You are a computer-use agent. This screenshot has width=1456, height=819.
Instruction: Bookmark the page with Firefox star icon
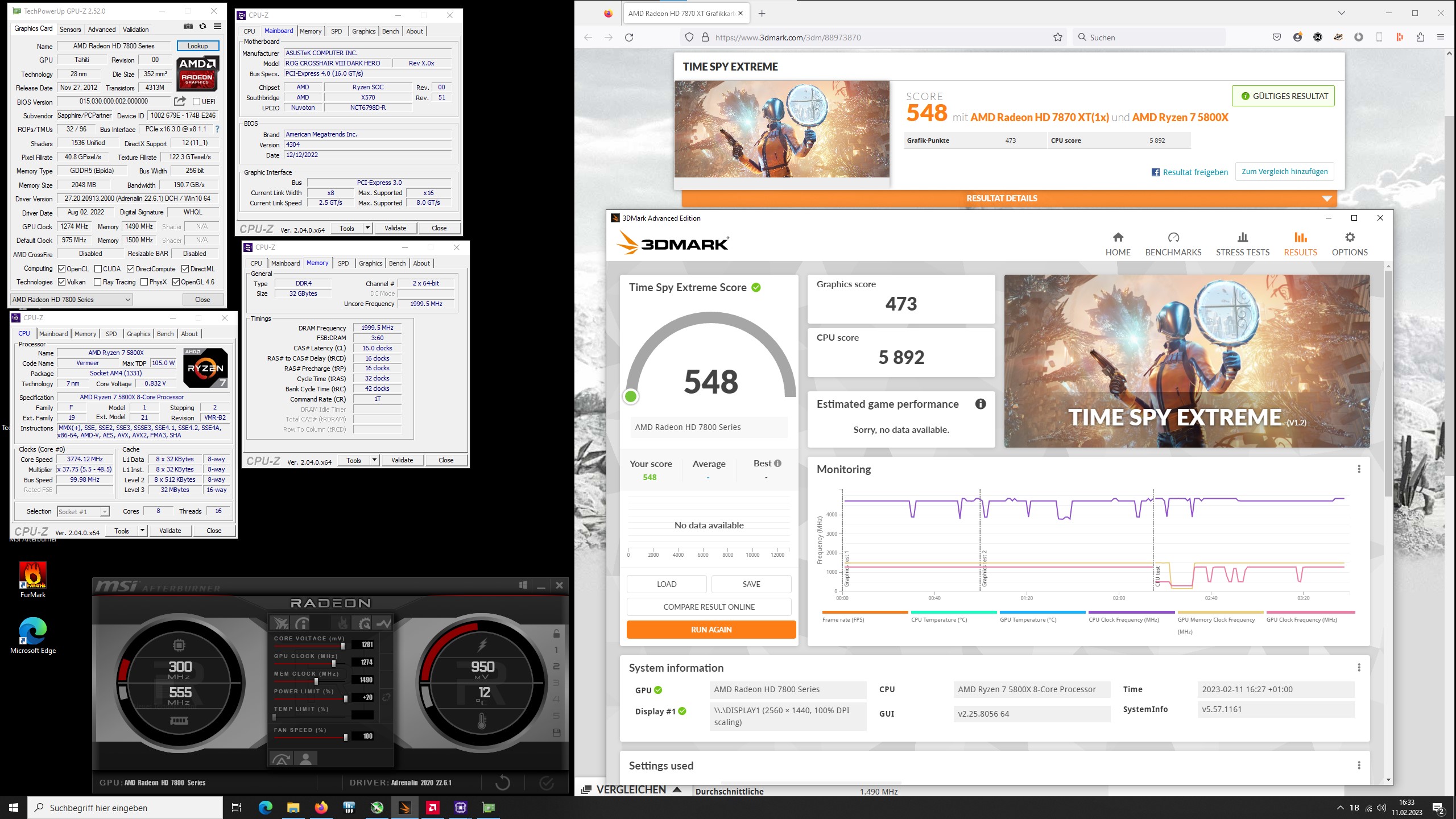click(1057, 37)
